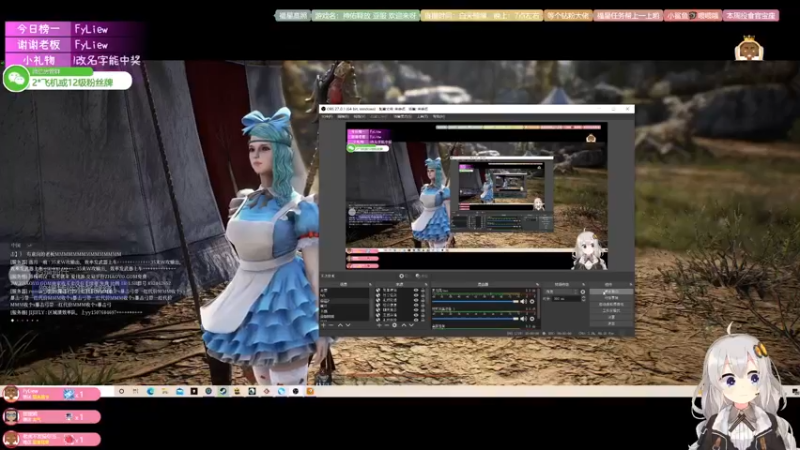Click the second mixer channel's blue volume slider

(x=475, y=319)
